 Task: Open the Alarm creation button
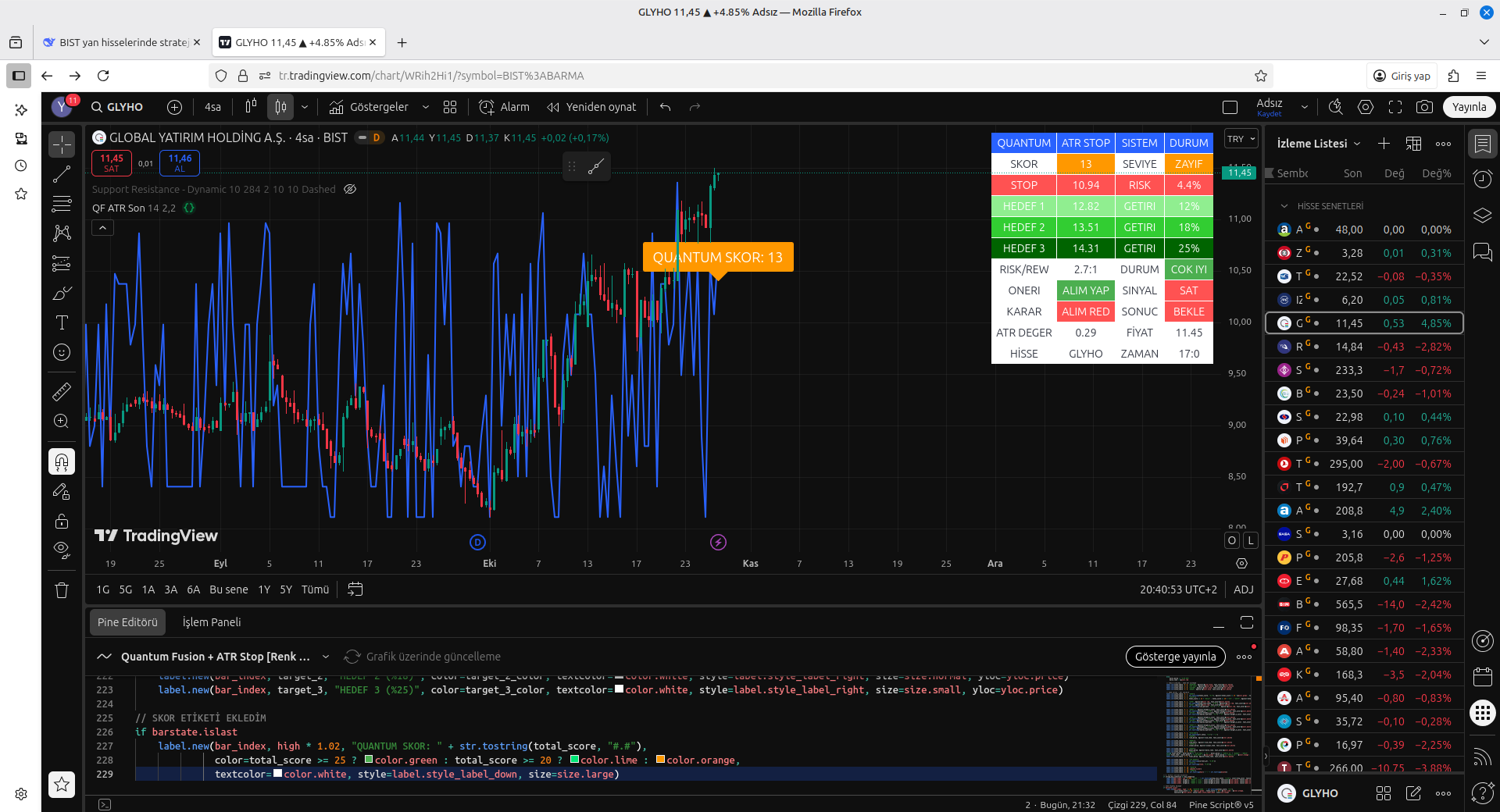504,107
